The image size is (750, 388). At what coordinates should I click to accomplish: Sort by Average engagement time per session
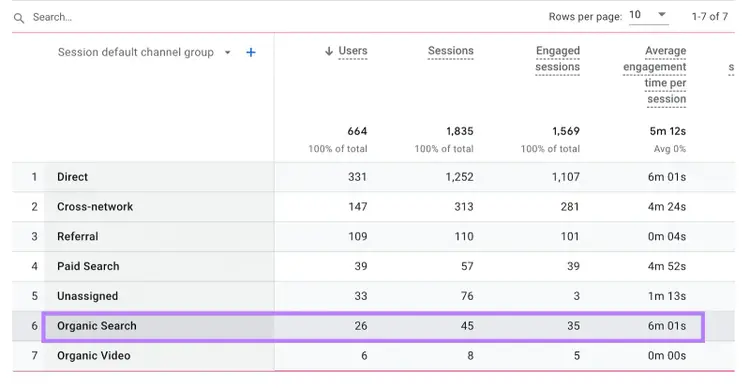[x=655, y=75]
